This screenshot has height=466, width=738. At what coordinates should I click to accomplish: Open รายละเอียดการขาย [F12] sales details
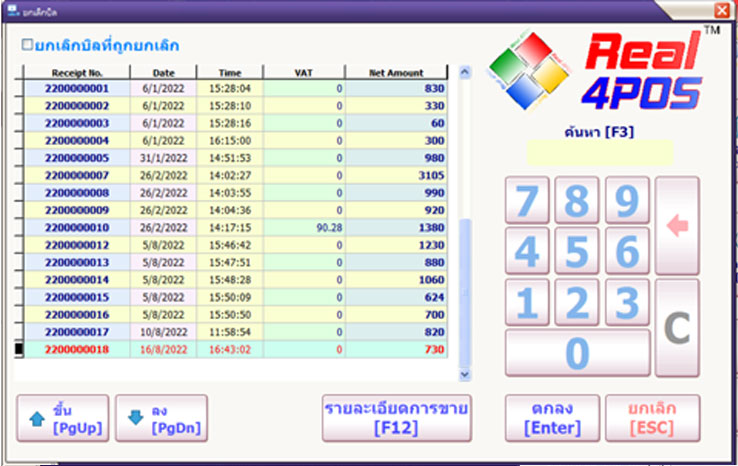click(397, 417)
